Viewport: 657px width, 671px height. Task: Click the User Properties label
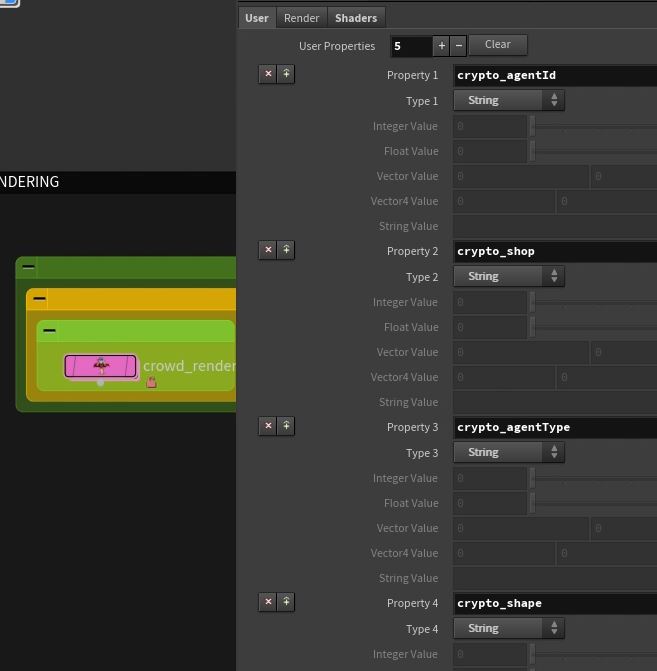[337, 46]
